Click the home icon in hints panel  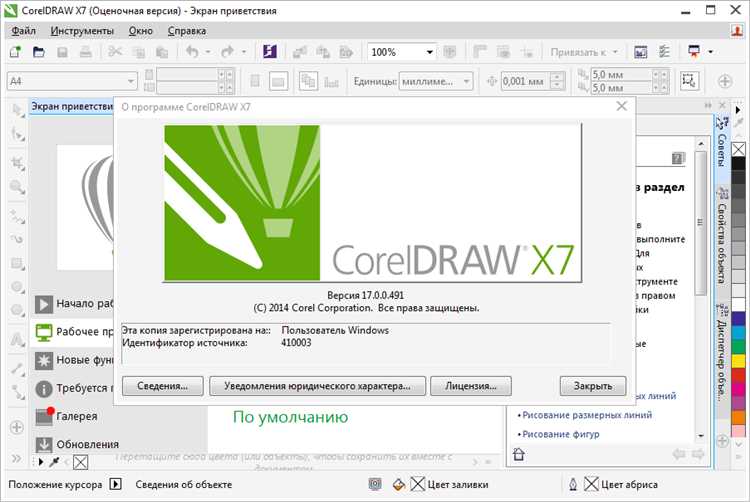coord(519,453)
